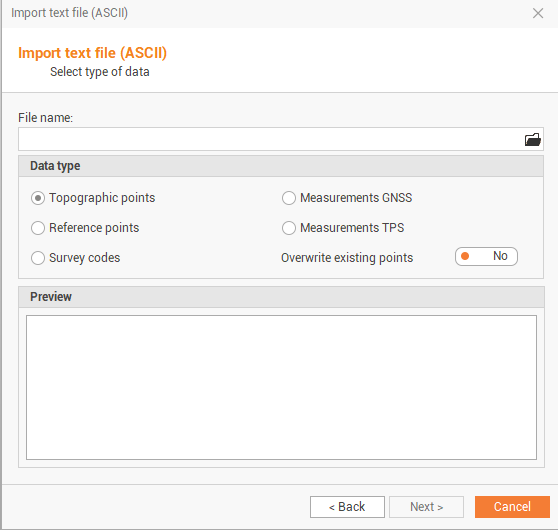This screenshot has width=558, height=530.
Task: Toggle Overwrite existing points switch
Action: point(486,256)
